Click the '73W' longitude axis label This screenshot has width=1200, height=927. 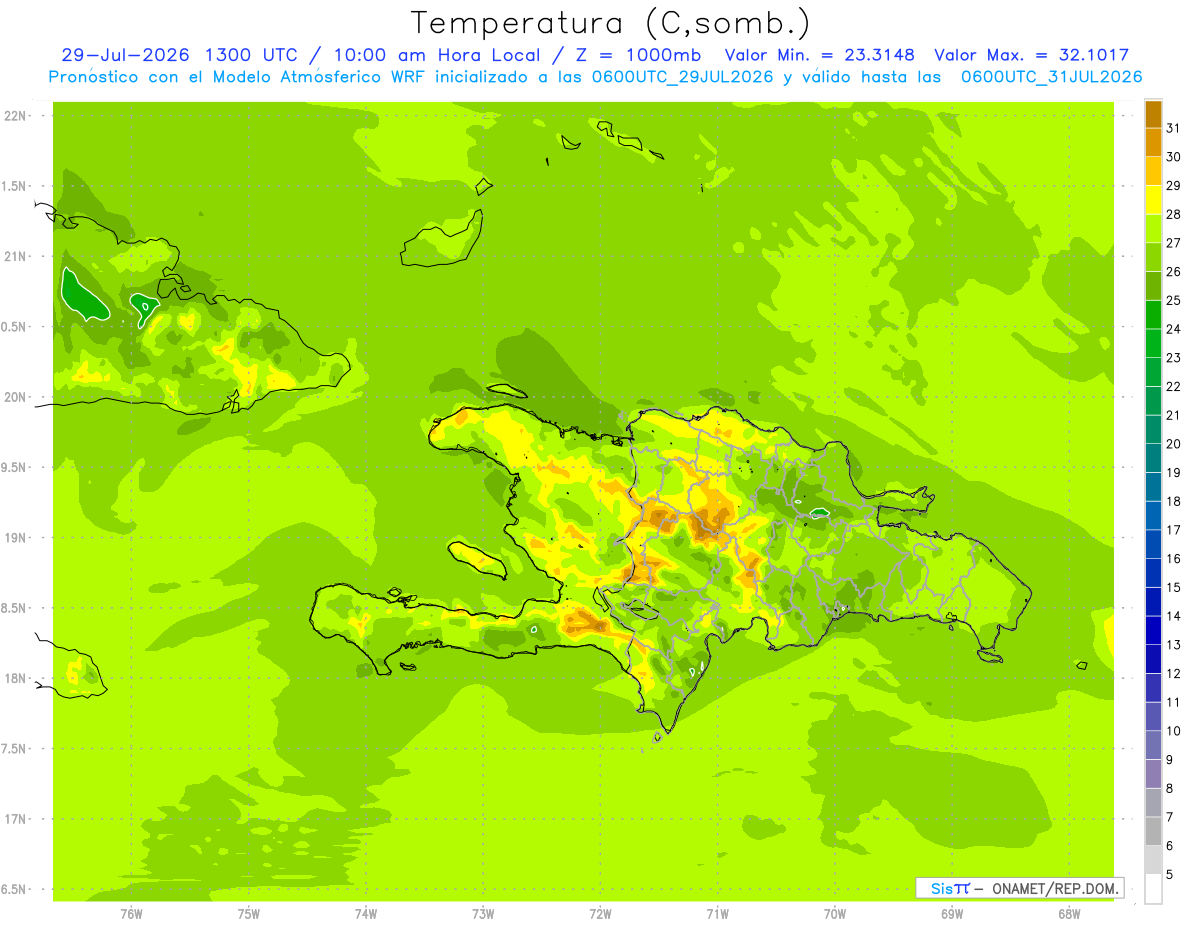pos(483,914)
